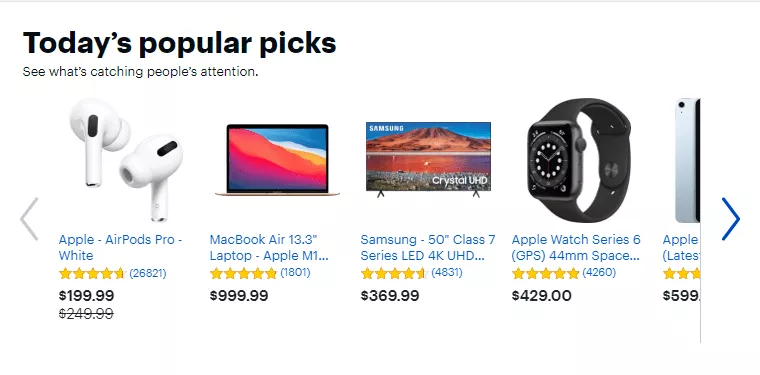Open the Apple Watch Series 6 image
Screen dimensions: 760x375
pyautogui.click(x=579, y=160)
